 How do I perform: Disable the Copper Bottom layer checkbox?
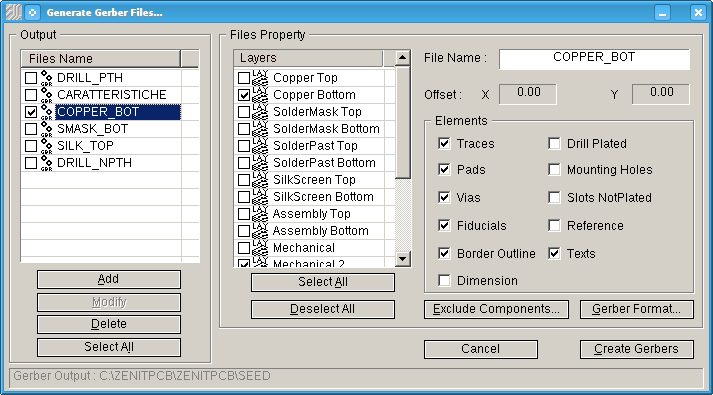point(244,95)
